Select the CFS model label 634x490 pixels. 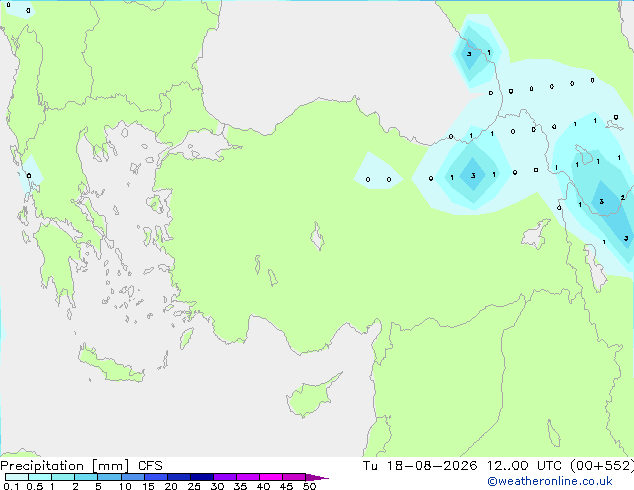tap(150, 466)
